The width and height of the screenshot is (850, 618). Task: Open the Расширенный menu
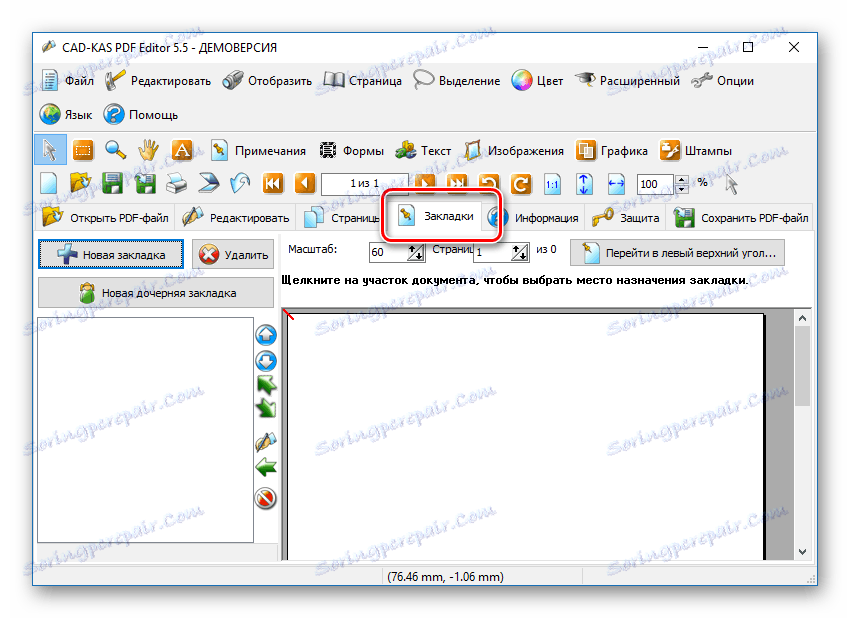point(627,81)
